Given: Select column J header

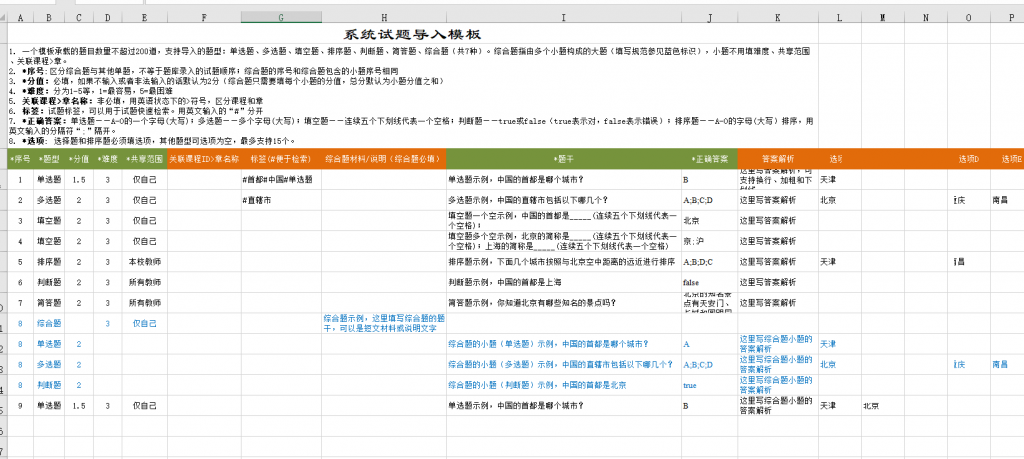Looking at the screenshot, I should pos(709,18).
